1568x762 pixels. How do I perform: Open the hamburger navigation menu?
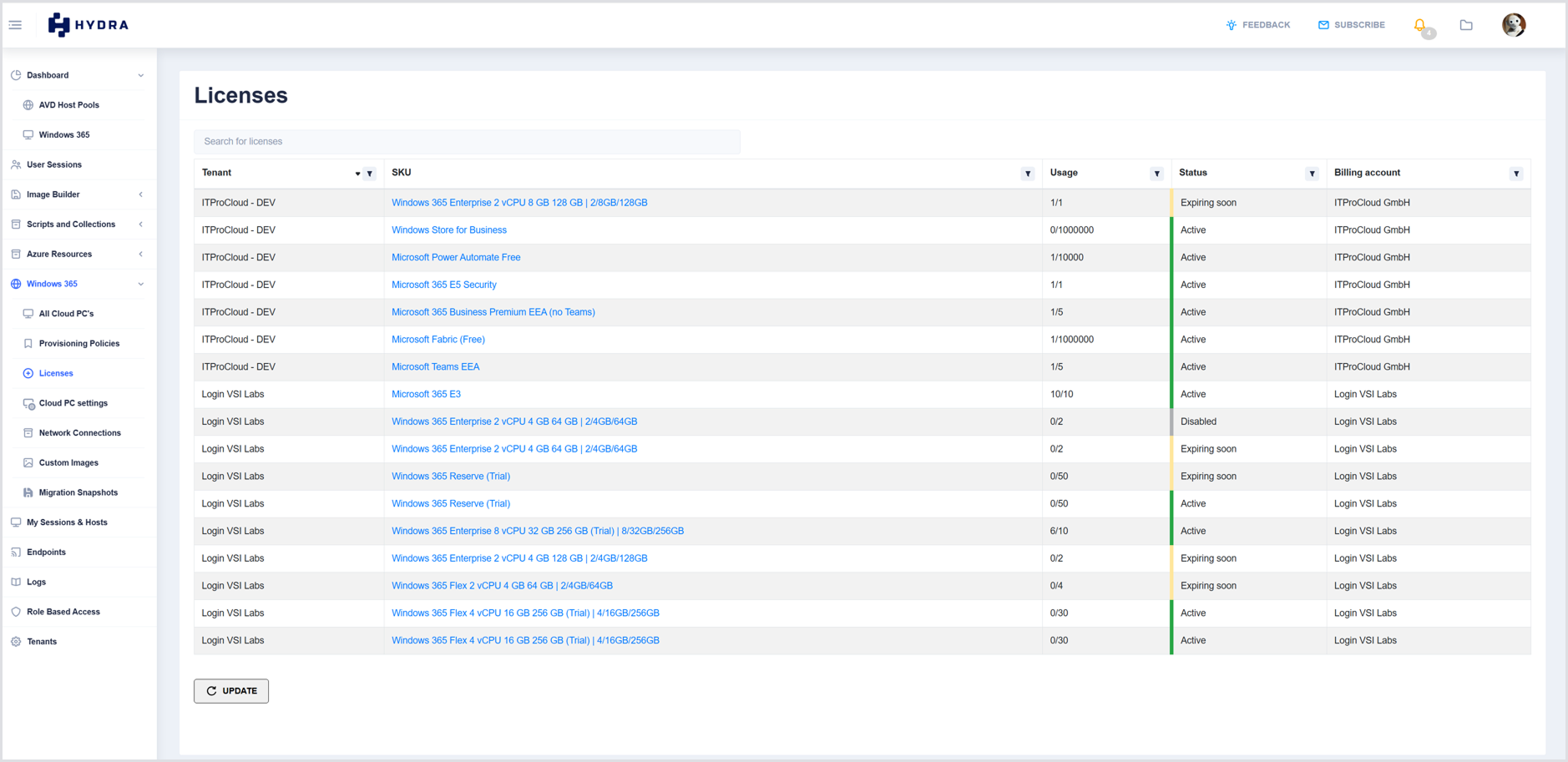15,25
